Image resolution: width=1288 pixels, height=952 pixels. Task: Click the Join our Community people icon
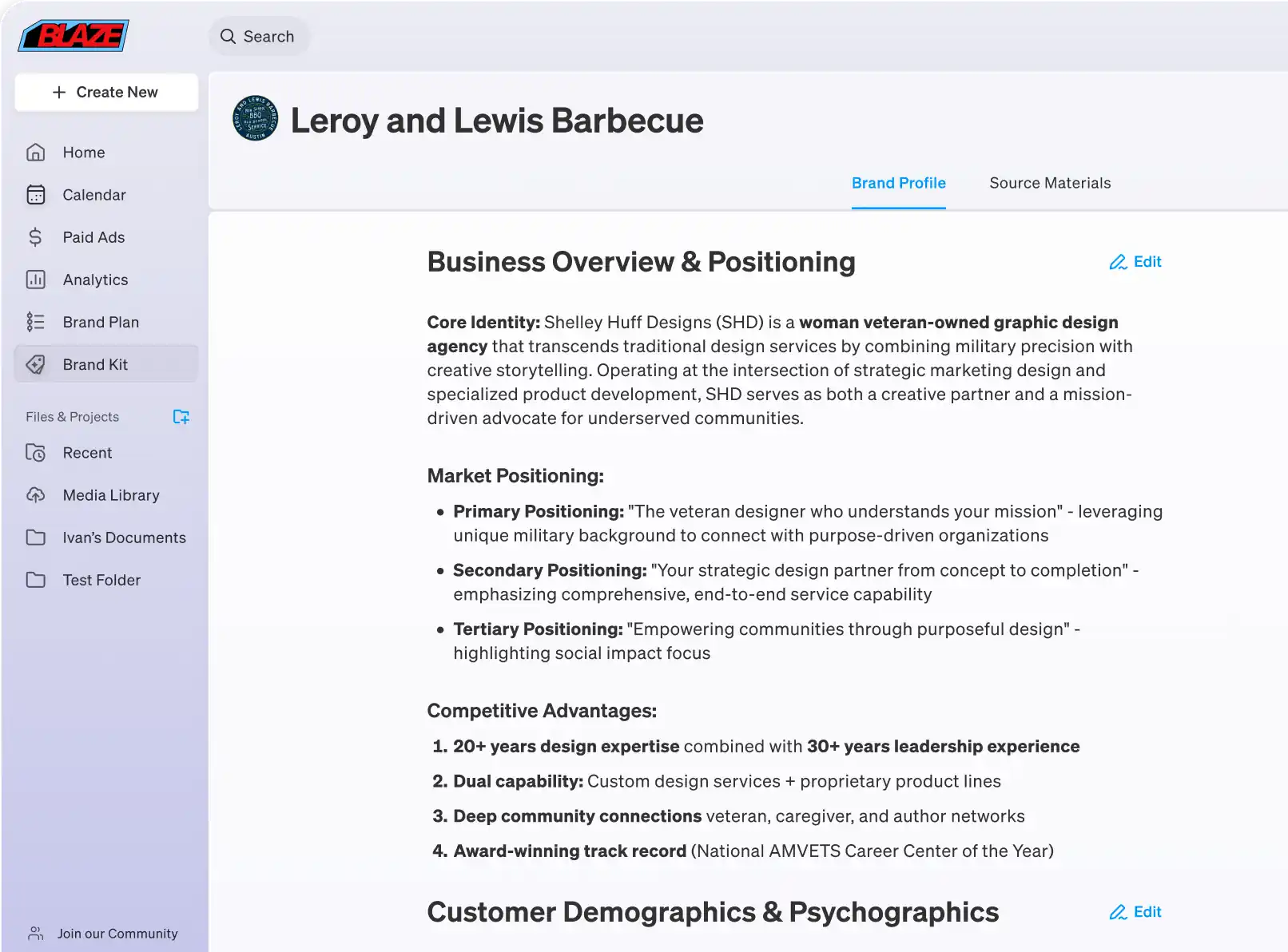36,933
